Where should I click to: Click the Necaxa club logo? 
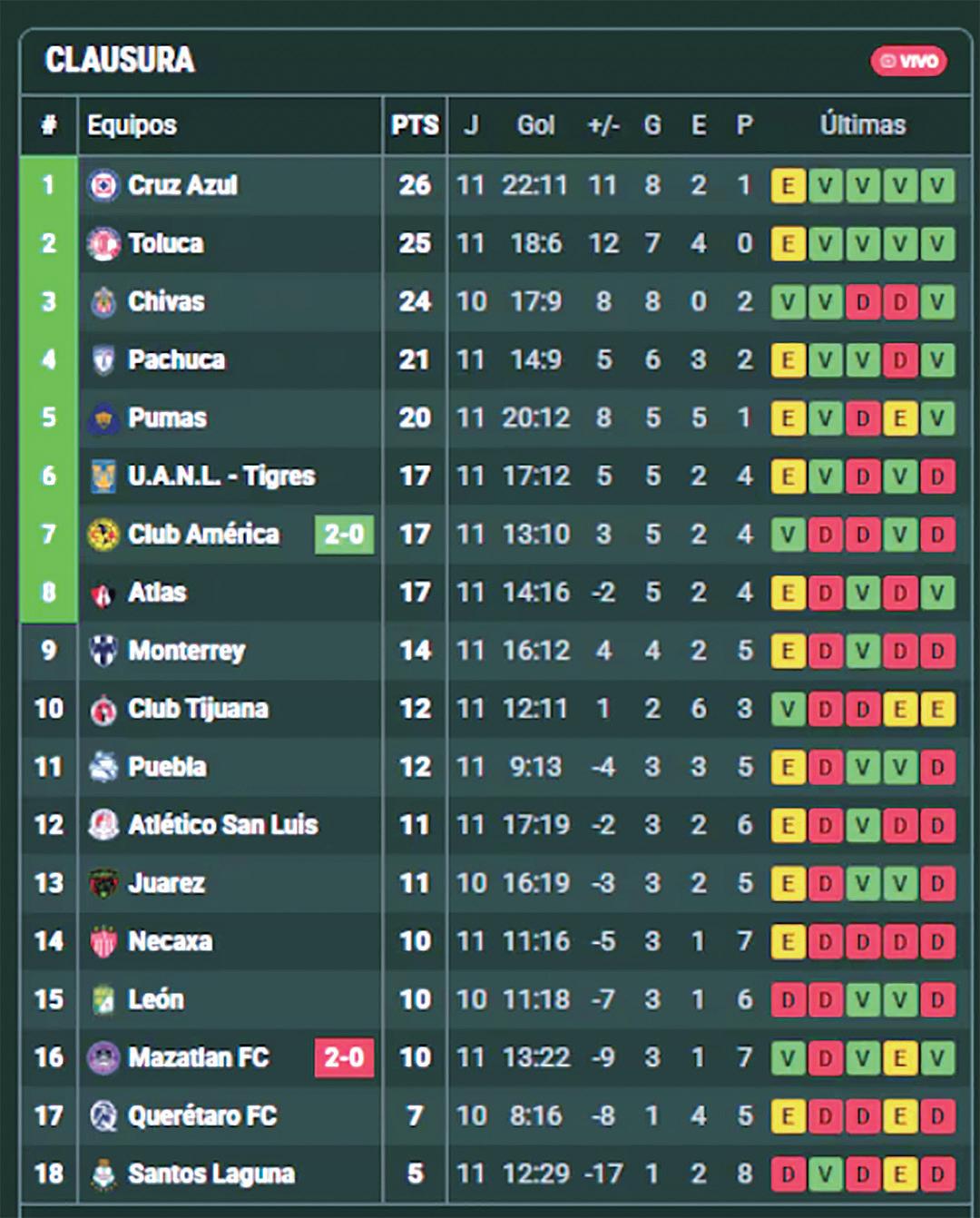point(103,941)
